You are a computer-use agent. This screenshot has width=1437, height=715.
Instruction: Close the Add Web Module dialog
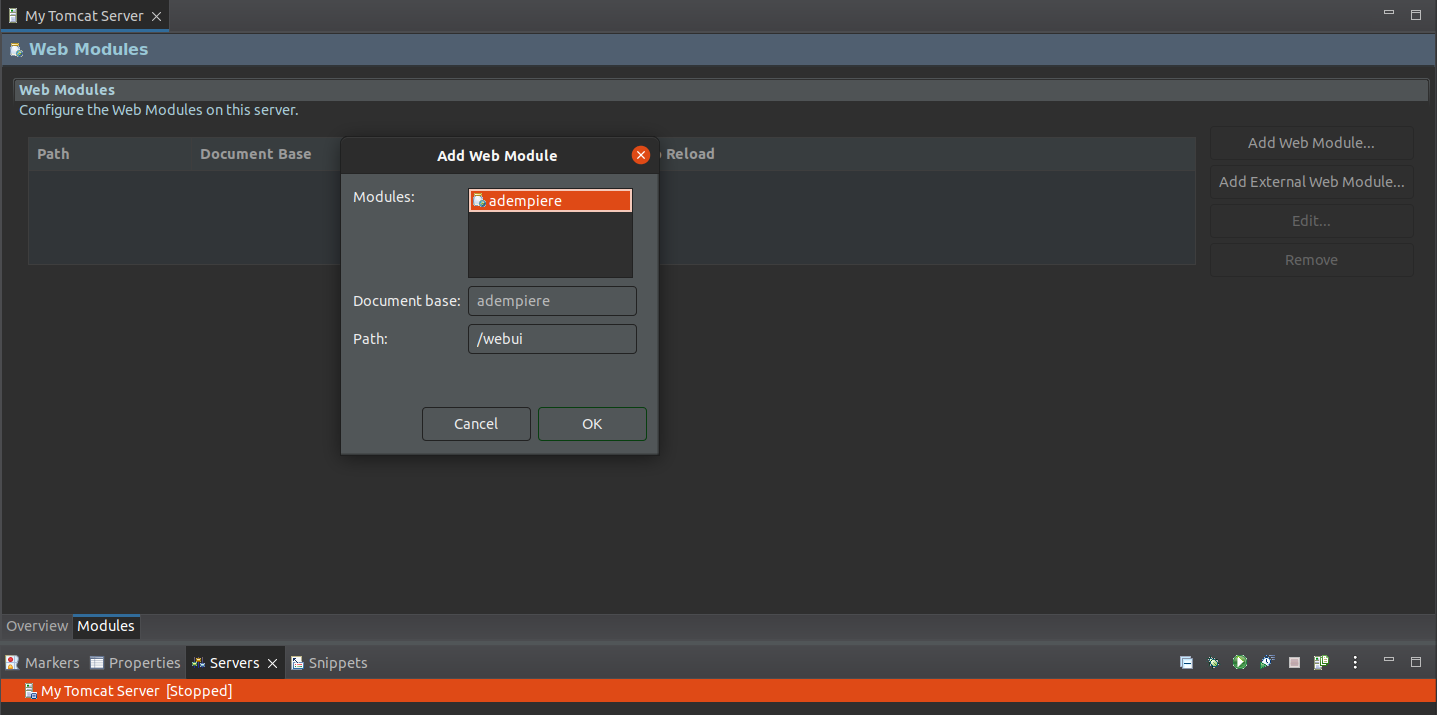pyautogui.click(x=641, y=155)
